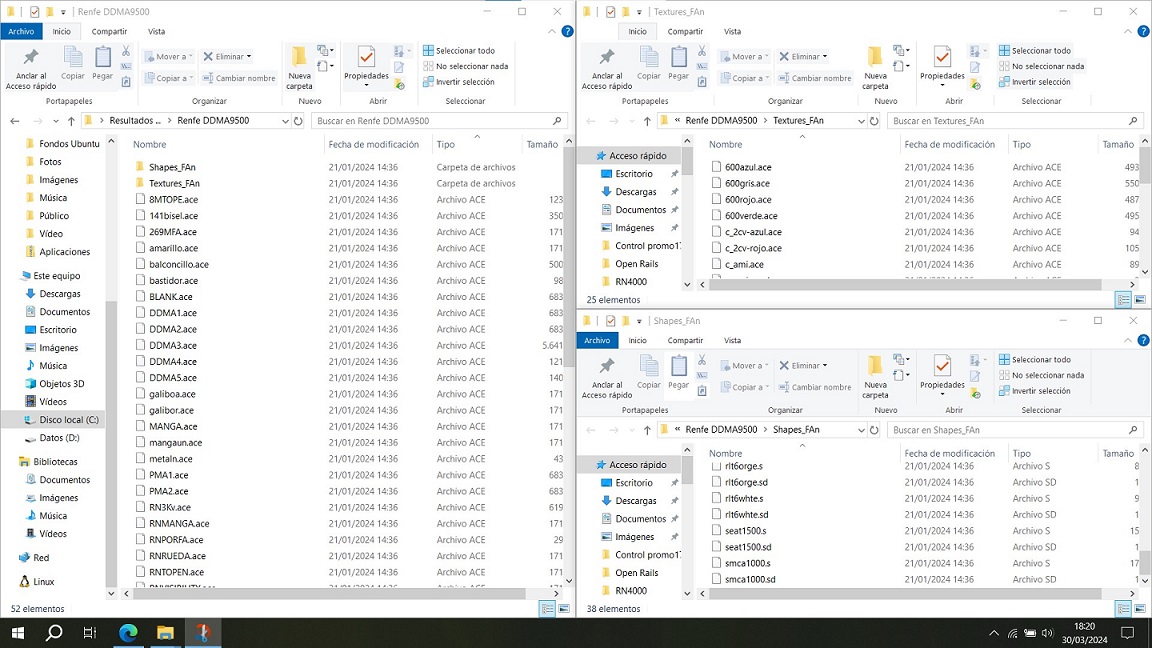
Task: Click Pegar icon in Shapes_FAn window
Action: pos(678,372)
